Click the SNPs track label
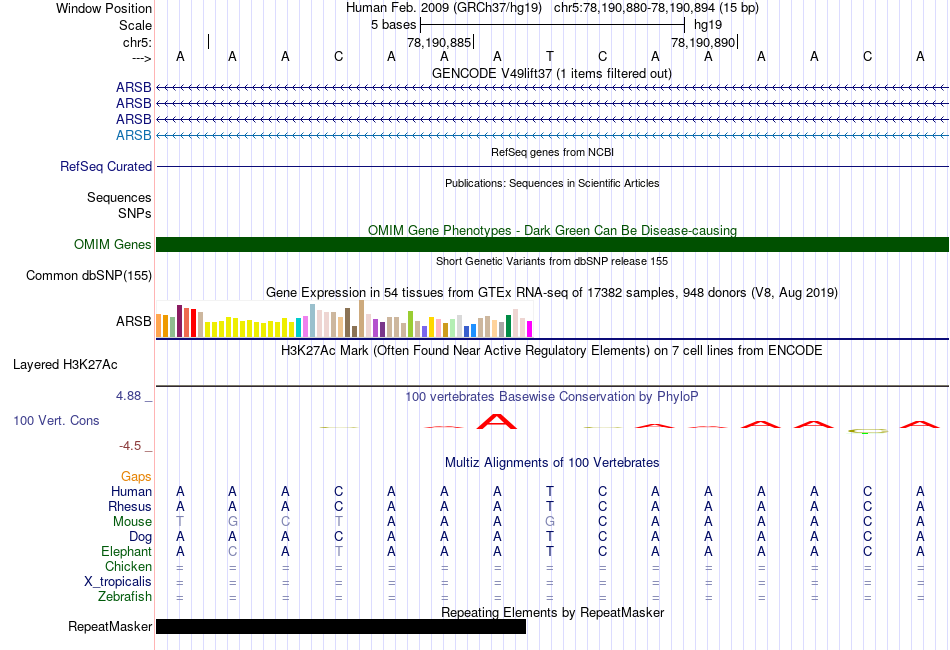950x650 pixels. pyautogui.click(x=135, y=213)
